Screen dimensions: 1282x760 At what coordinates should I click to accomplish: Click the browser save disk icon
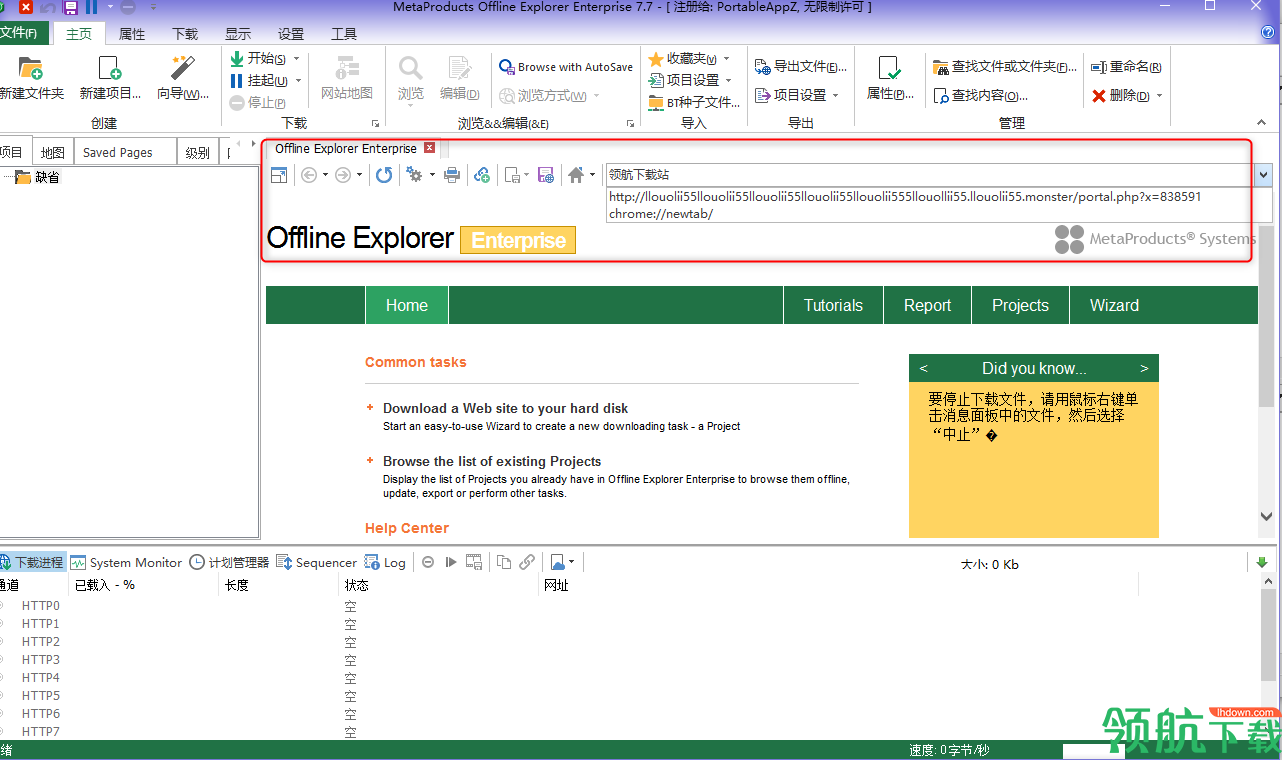pos(546,175)
